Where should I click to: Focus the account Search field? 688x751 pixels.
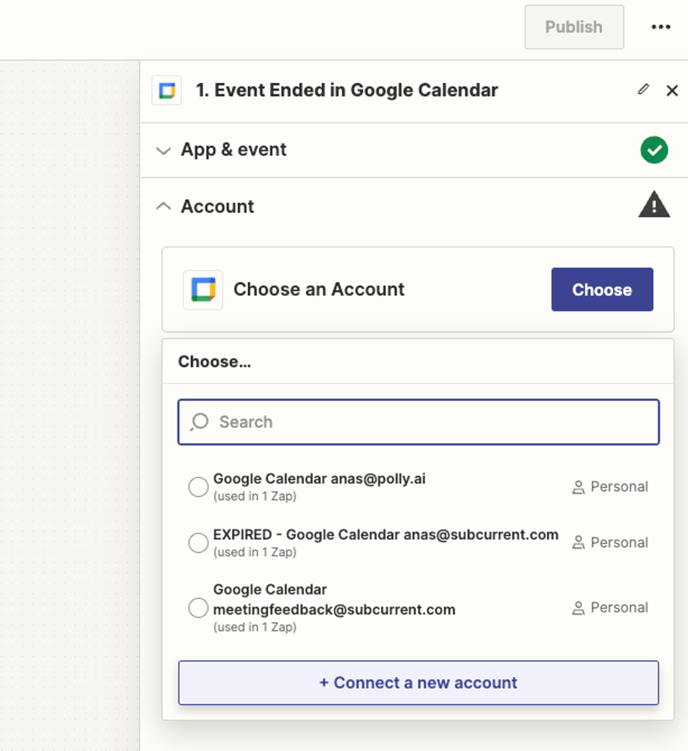click(419, 422)
